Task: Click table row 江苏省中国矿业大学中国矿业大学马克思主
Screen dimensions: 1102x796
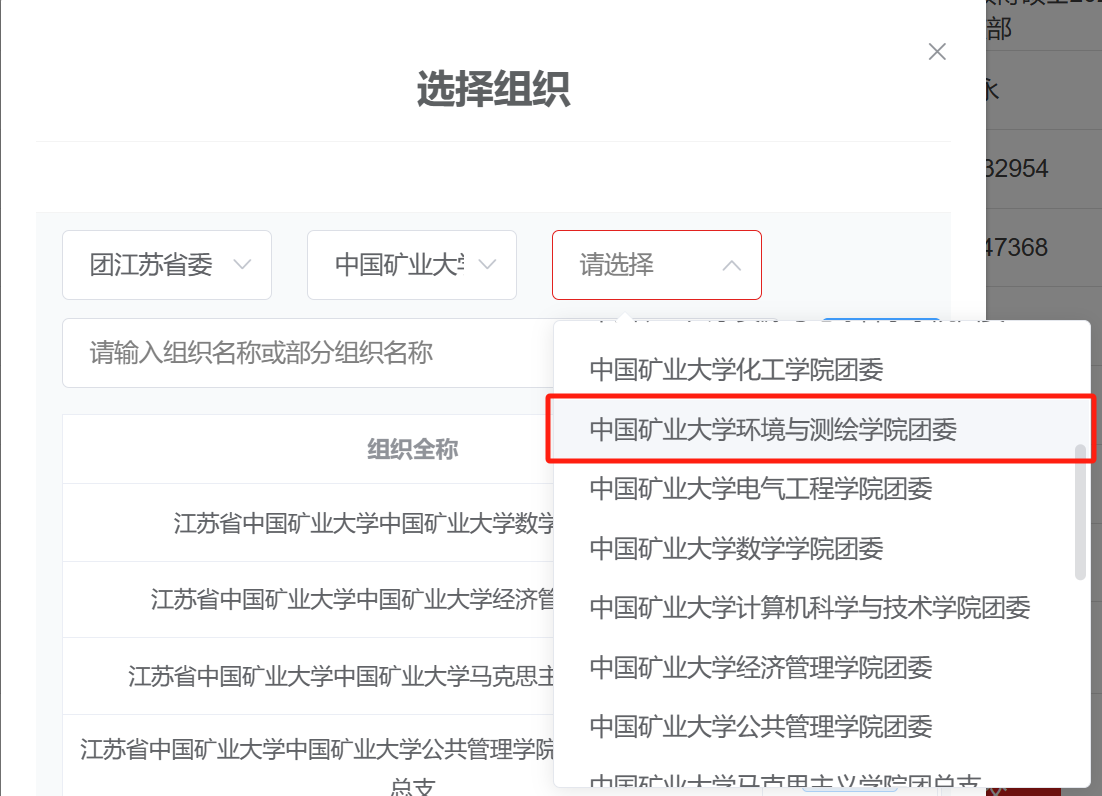Action: [x=309, y=676]
